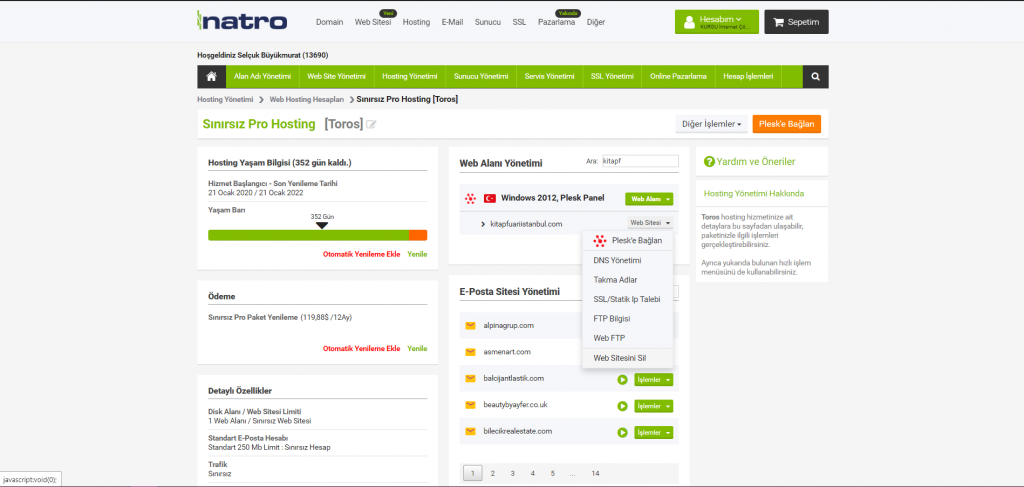Viewport: 1024px width, 487px height.
Task: Click Pazarlama in the top menu
Action: tap(556, 22)
